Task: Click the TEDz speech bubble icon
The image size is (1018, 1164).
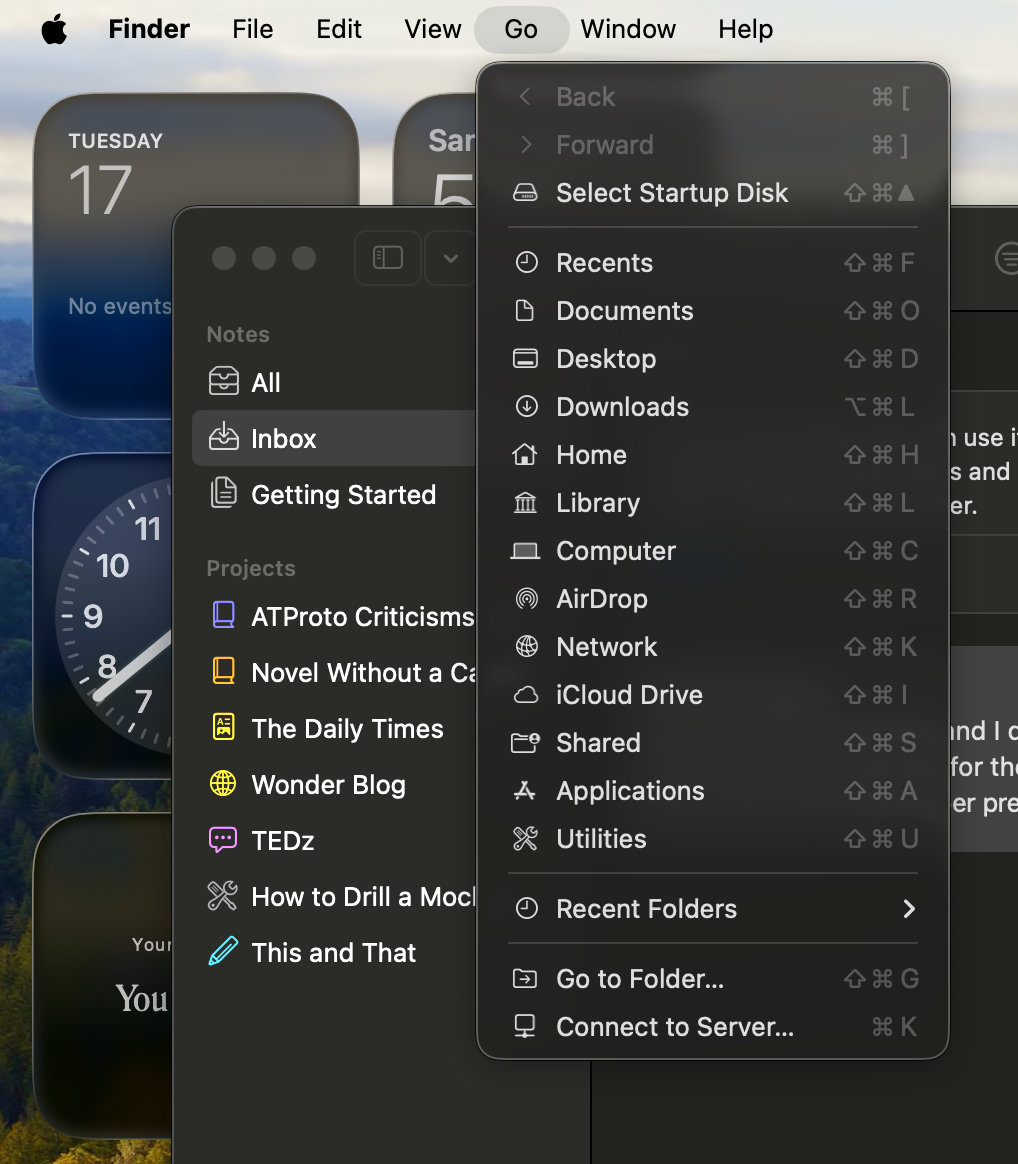Action: pyautogui.click(x=223, y=840)
